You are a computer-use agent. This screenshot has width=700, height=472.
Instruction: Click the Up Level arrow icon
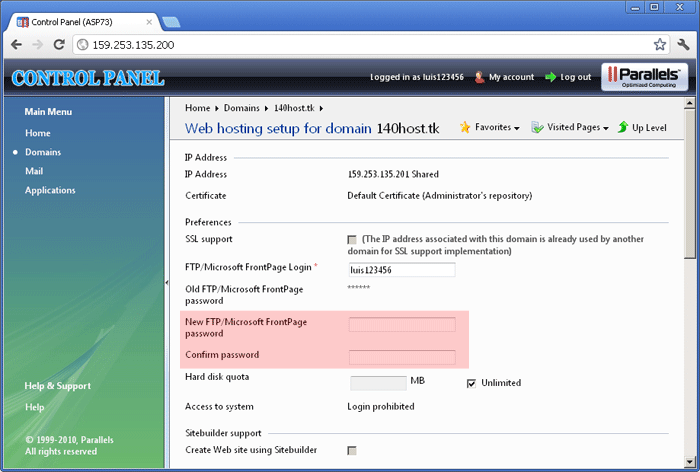coord(624,128)
